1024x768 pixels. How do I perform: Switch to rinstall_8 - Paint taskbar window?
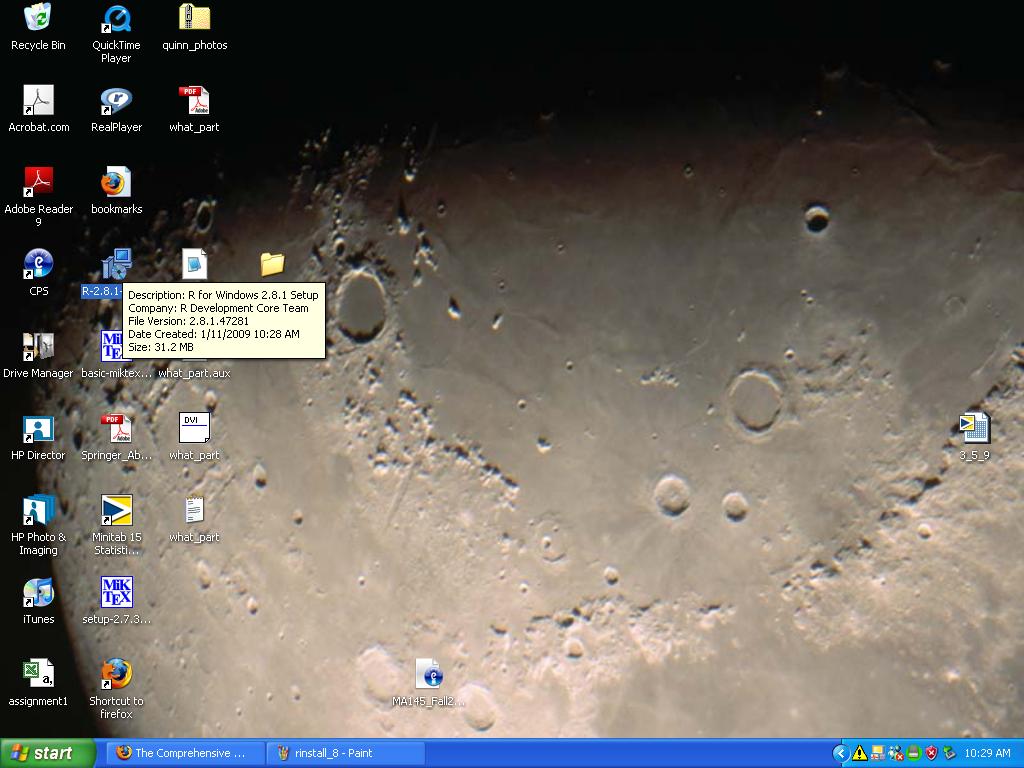click(x=345, y=753)
